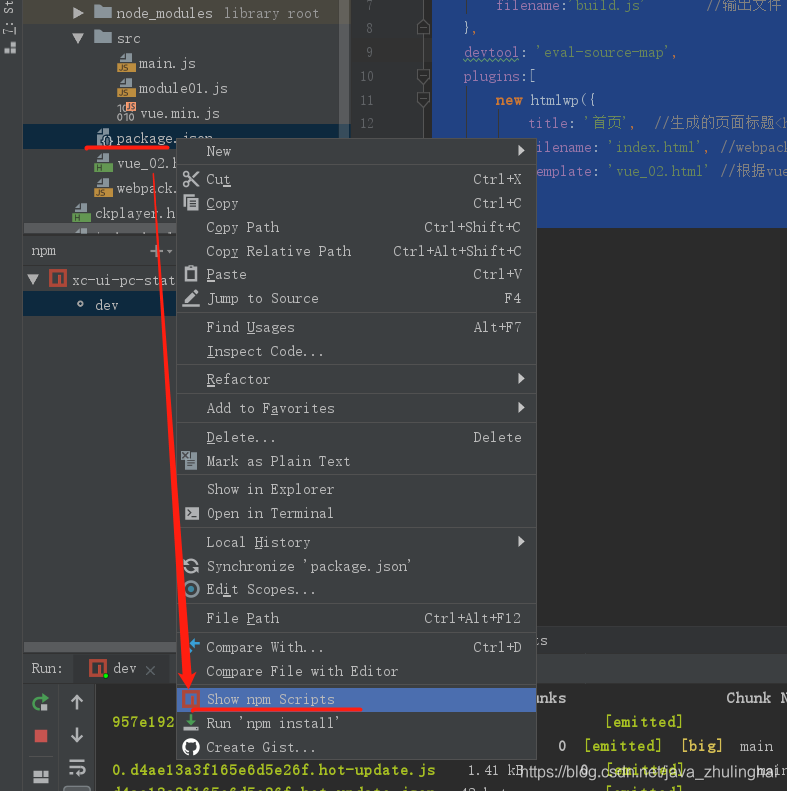Click the GitHub Create Gist icon

[x=191, y=747]
